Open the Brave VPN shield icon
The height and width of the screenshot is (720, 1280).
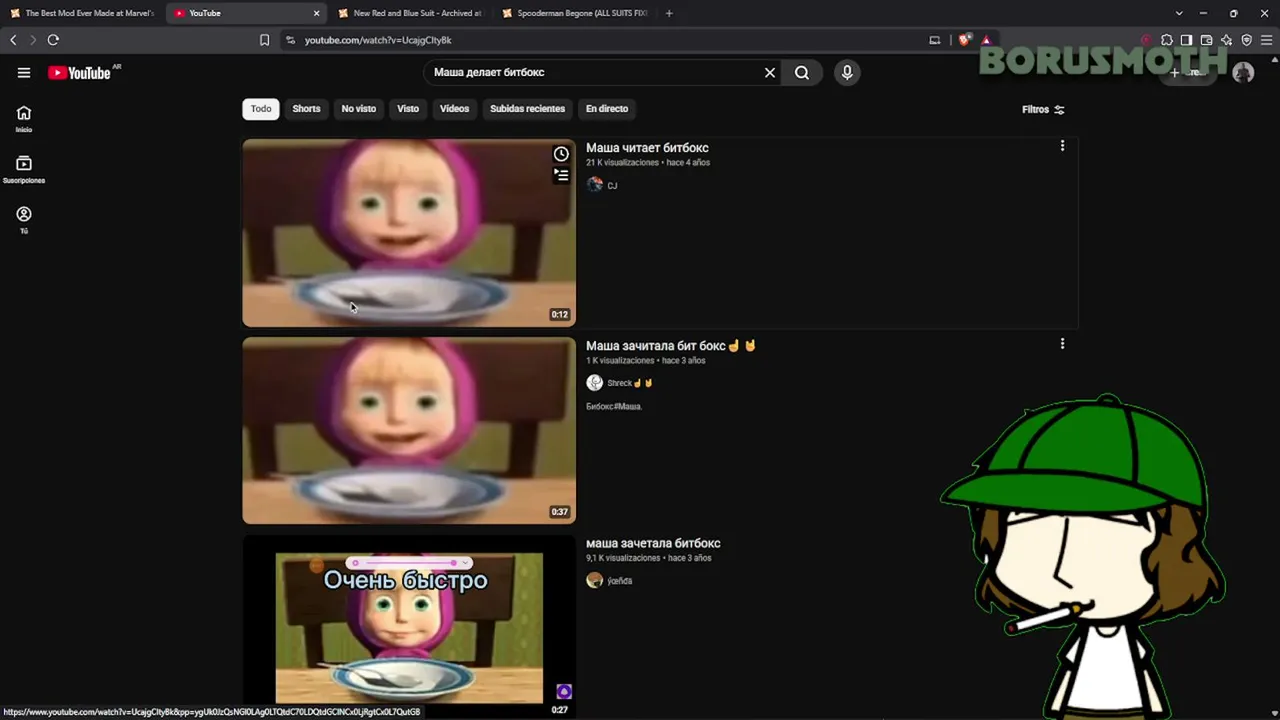pyautogui.click(x=1246, y=40)
